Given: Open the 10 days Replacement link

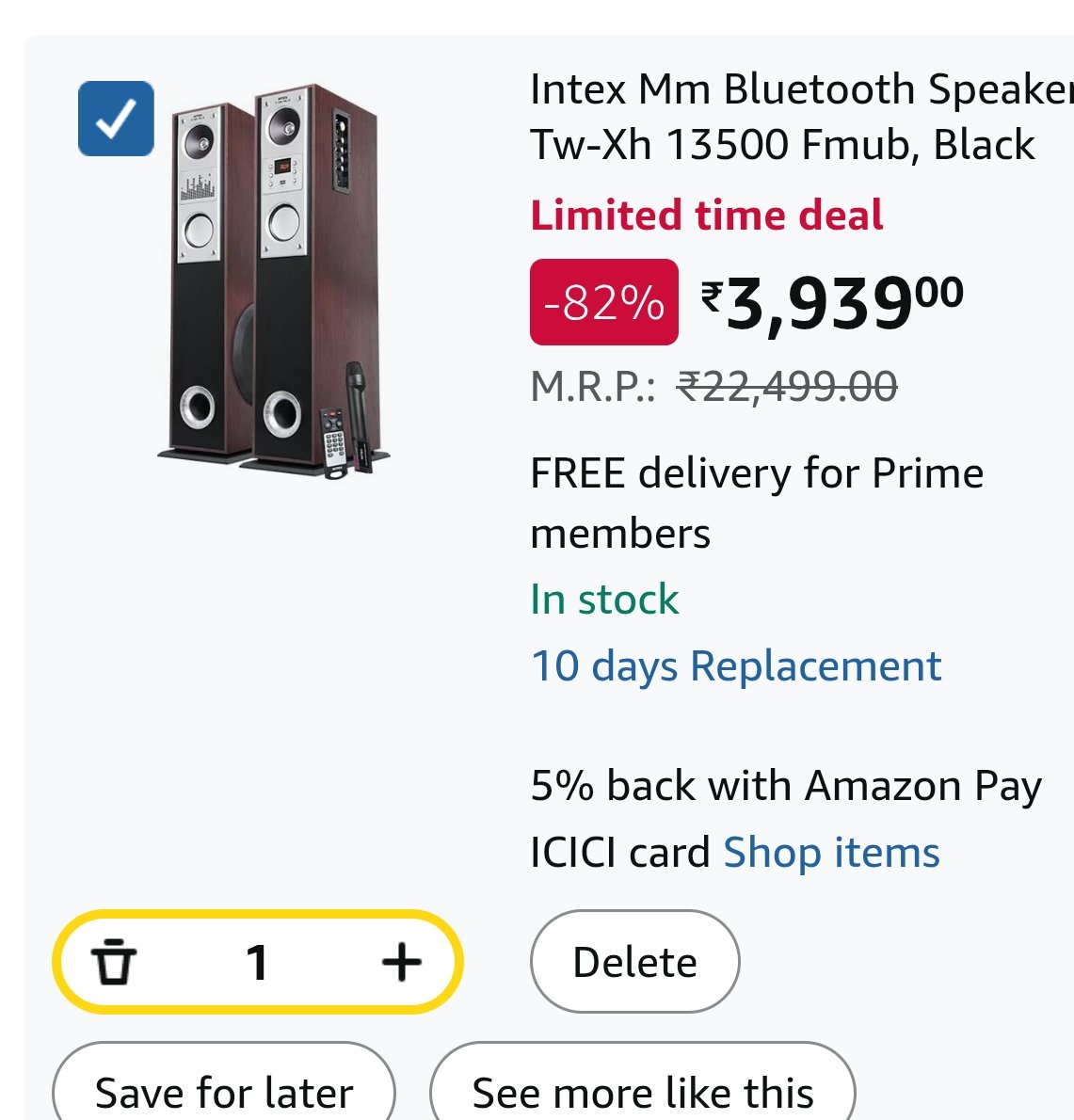Looking at the screenshot, I should [736, 667].
